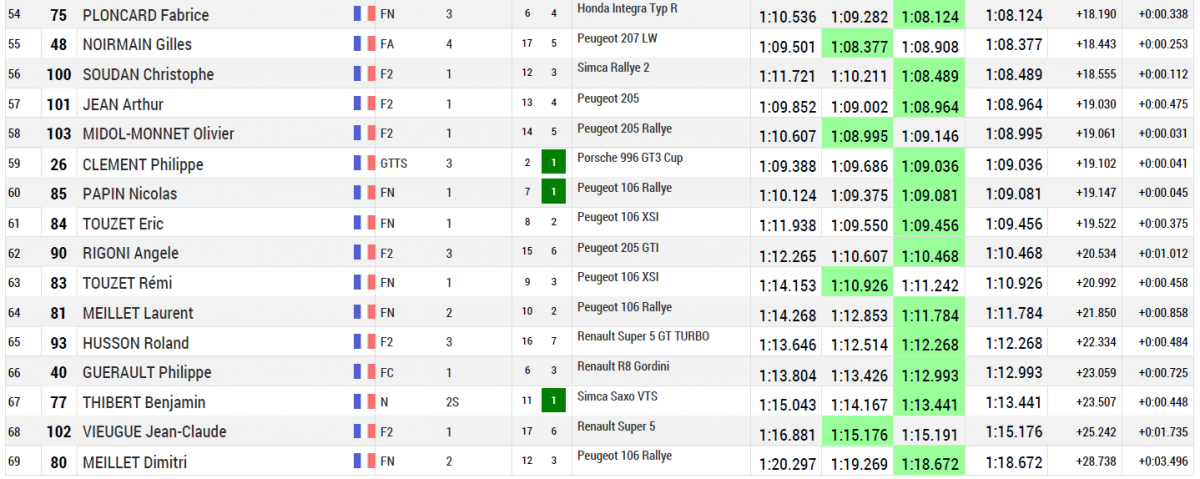Click car Honda Integra Typ R
Screen dimensions: 1200x479
pos(628,8)
